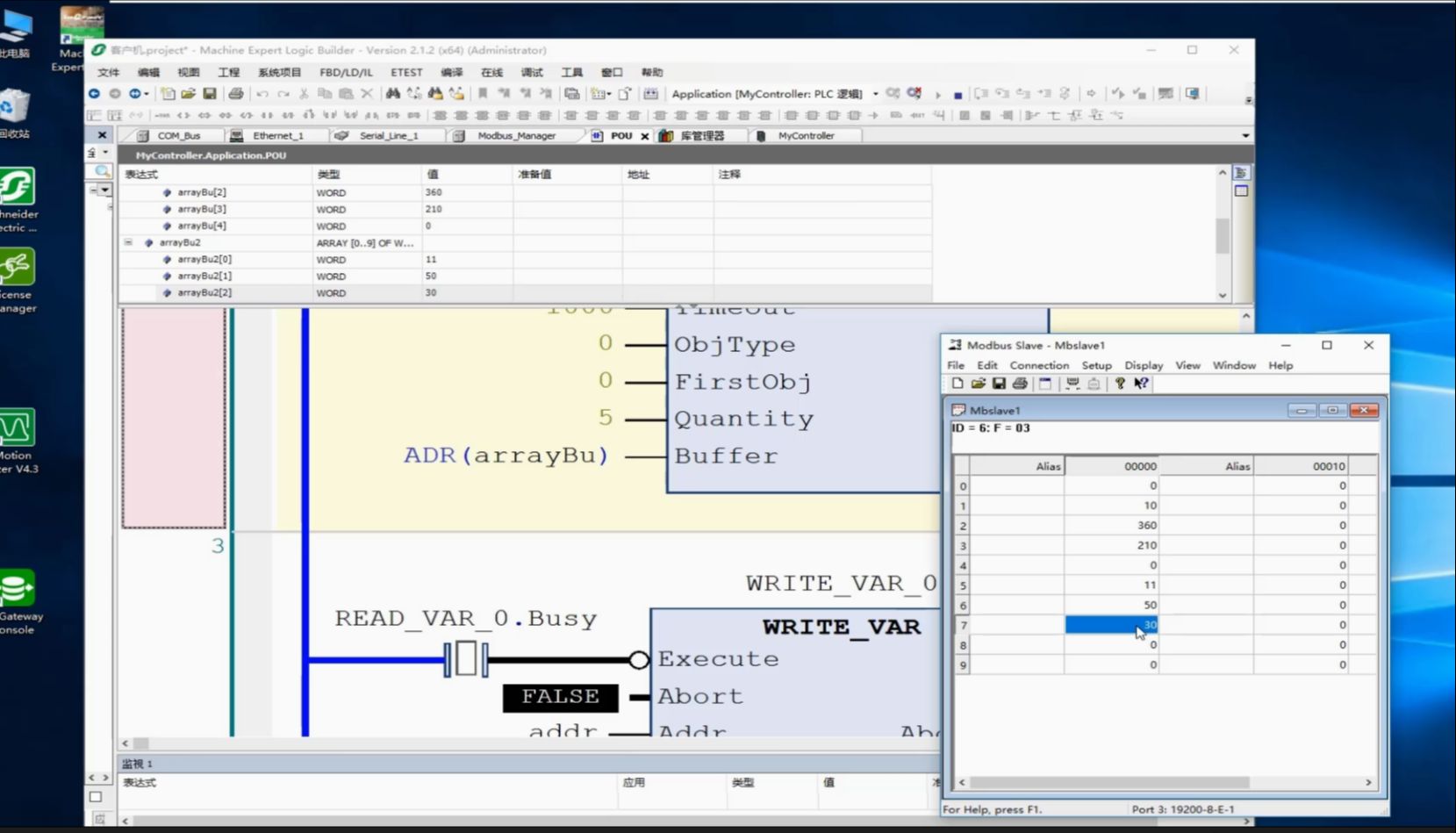Open the dropdown beside the navigation history icon
This screenshot has width=1456, height=833.
147,93
